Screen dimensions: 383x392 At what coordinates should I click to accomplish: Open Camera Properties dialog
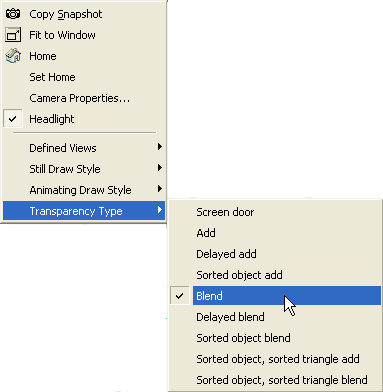coord(84,98)
